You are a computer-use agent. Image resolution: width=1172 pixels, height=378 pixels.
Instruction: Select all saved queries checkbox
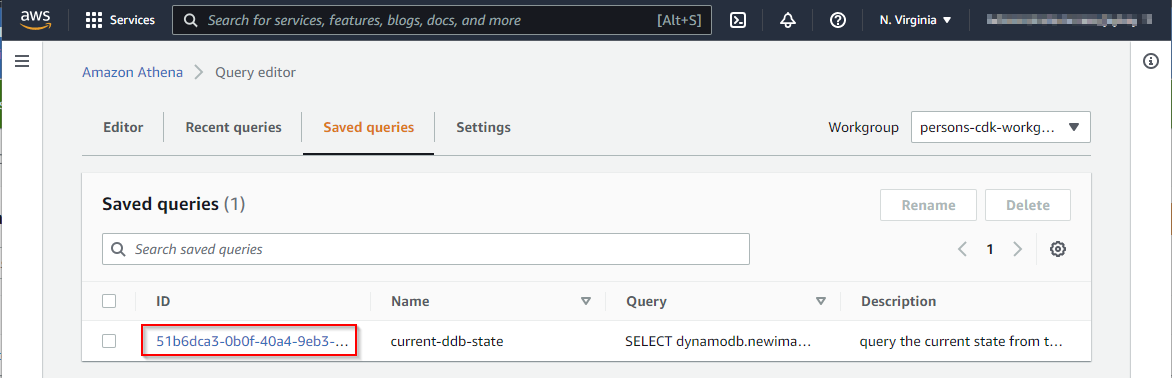click(109, 301)
